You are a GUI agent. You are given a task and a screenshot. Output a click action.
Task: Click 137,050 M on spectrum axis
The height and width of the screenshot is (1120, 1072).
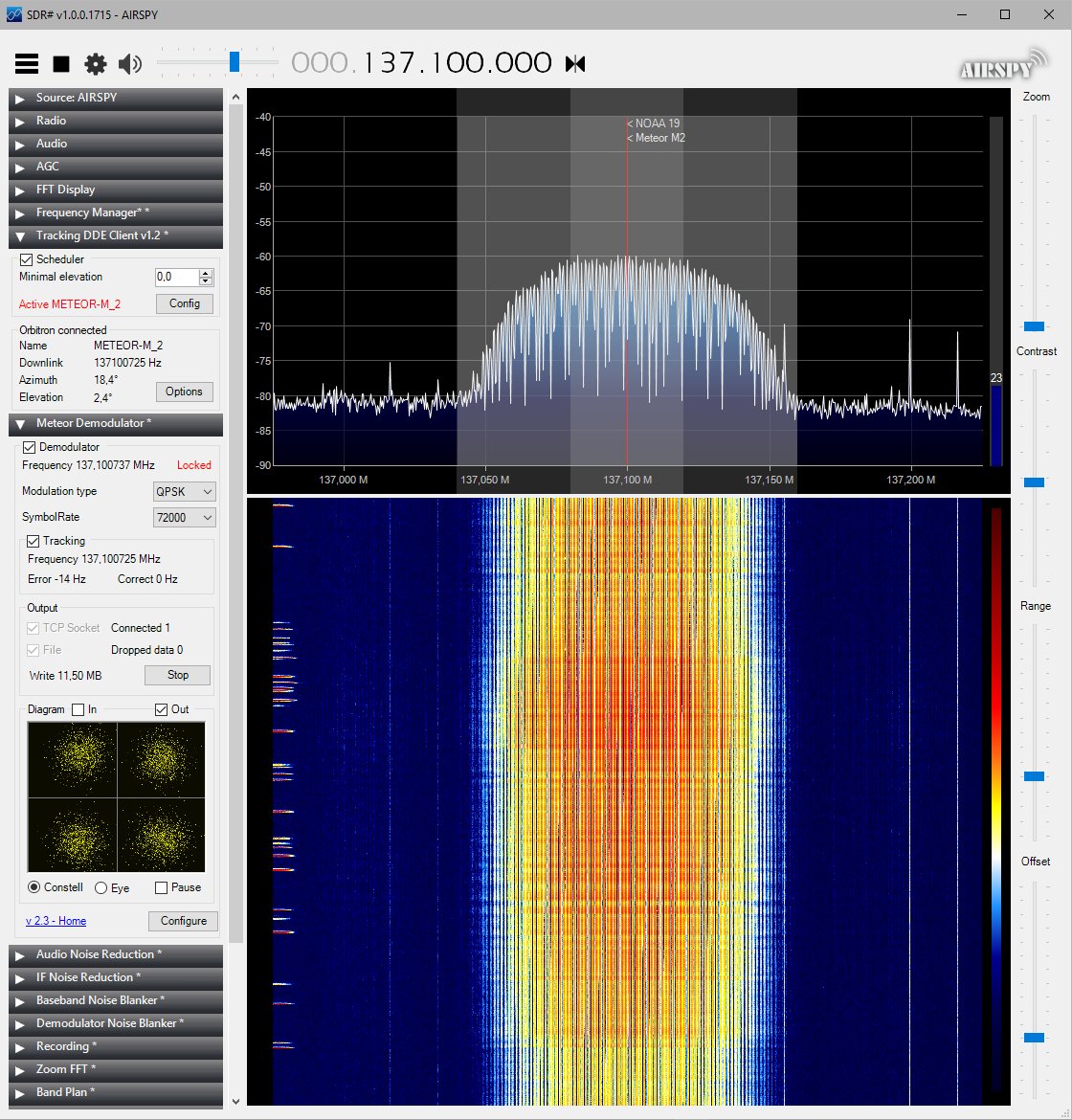pyautogui.click(x=485, y=480)
